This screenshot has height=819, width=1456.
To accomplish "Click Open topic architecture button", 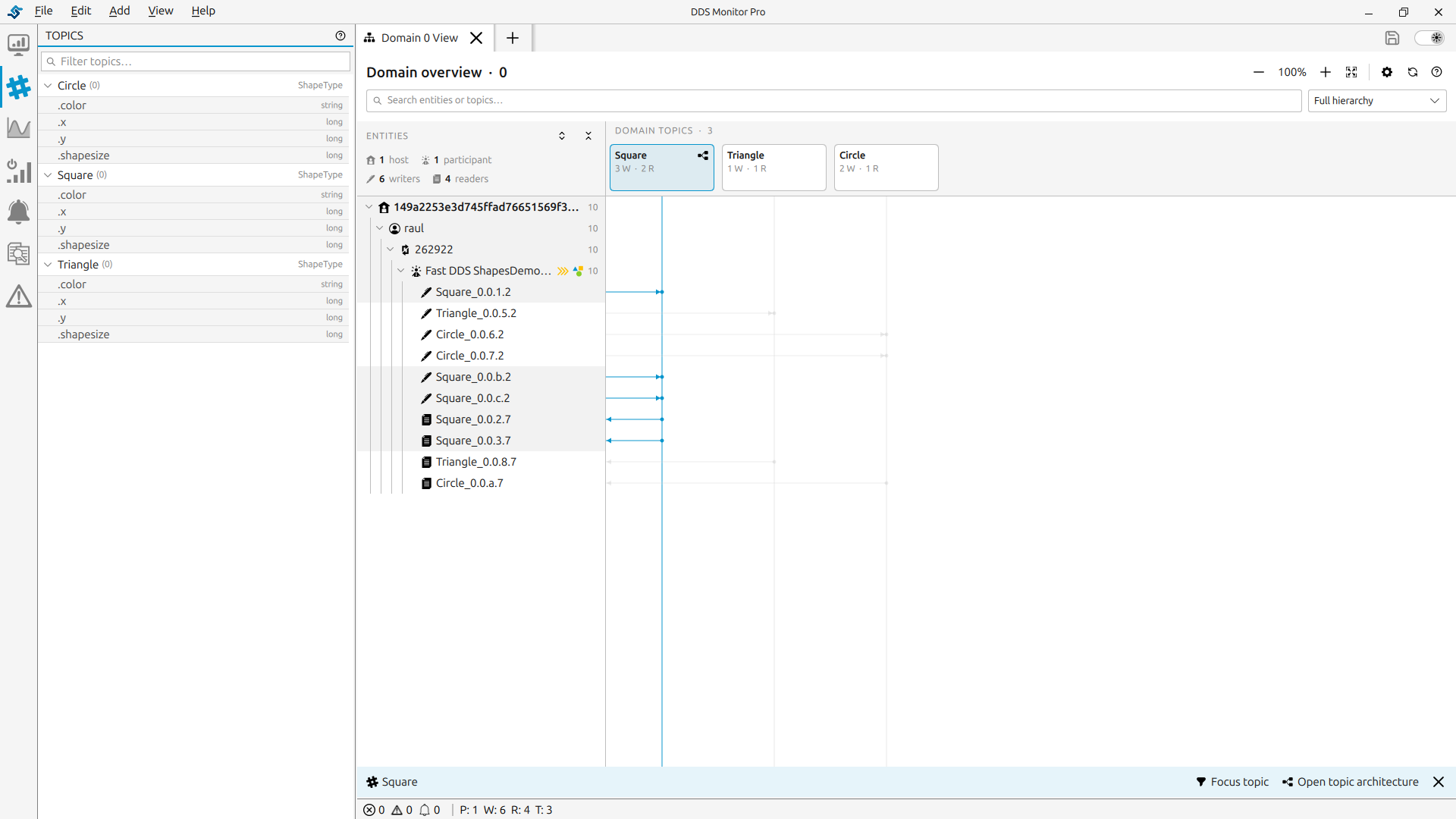I will [x=1351, y=782].
